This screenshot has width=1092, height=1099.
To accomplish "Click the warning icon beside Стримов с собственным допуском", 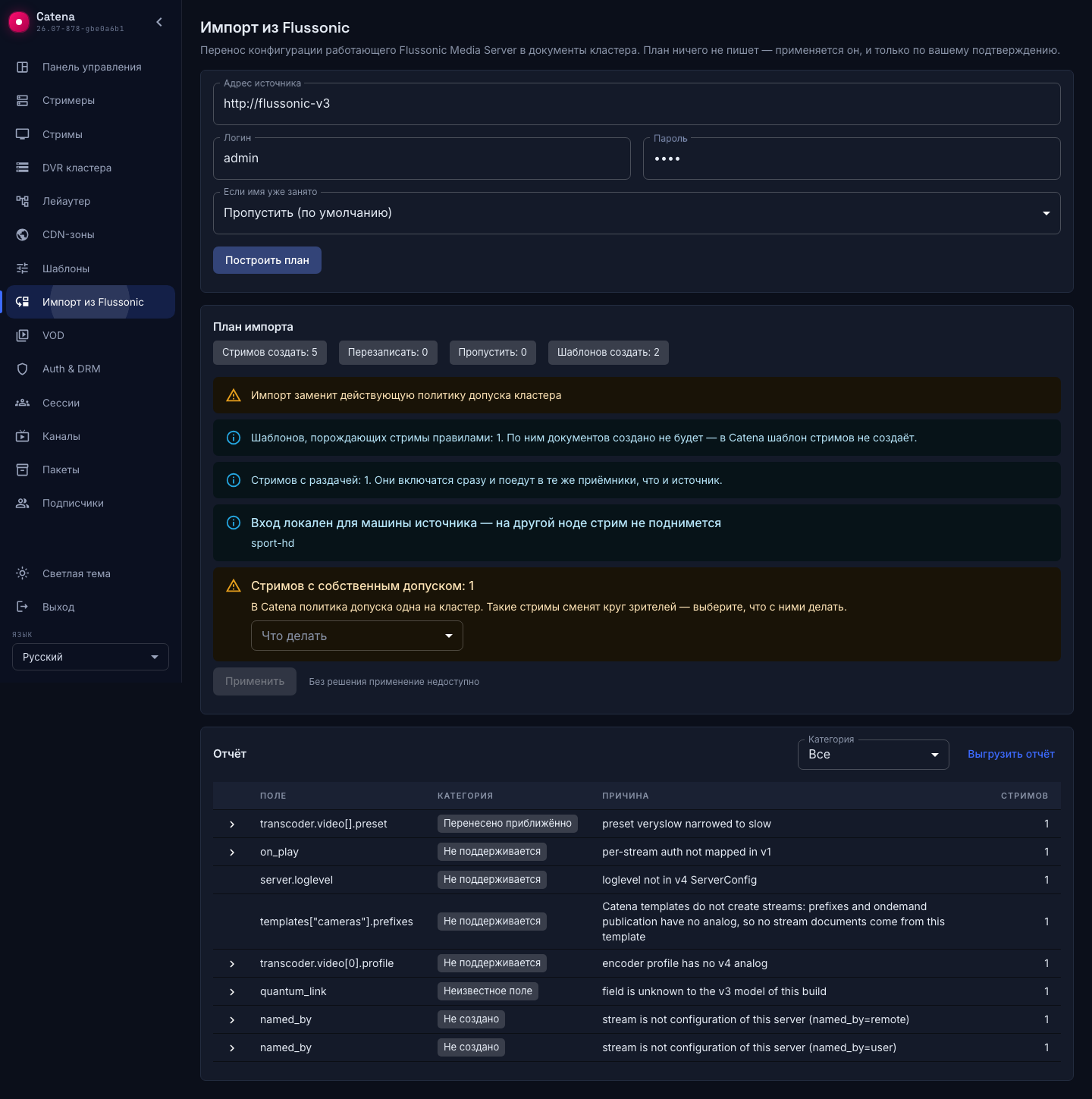I will click(x=234, y=586).
